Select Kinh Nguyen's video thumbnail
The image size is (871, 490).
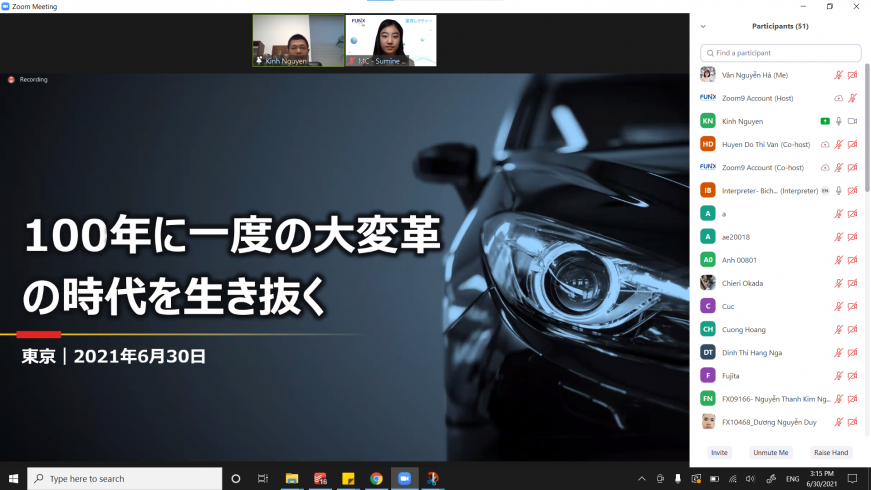click(x=298, y=41)
